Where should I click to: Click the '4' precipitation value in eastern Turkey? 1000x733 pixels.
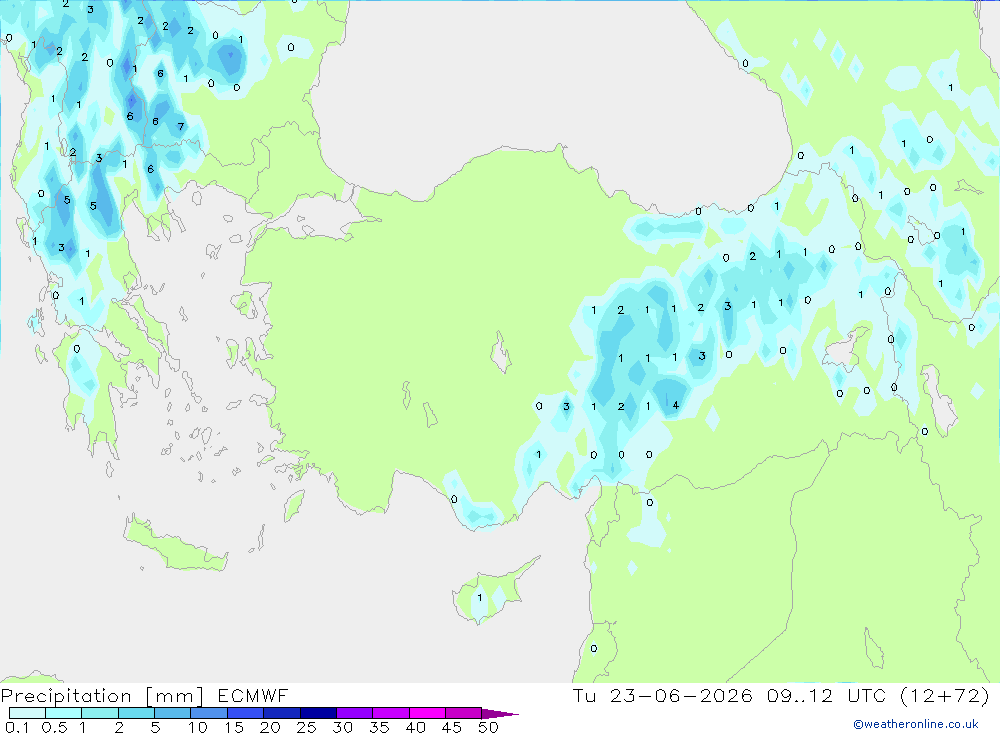pos(675,405)
